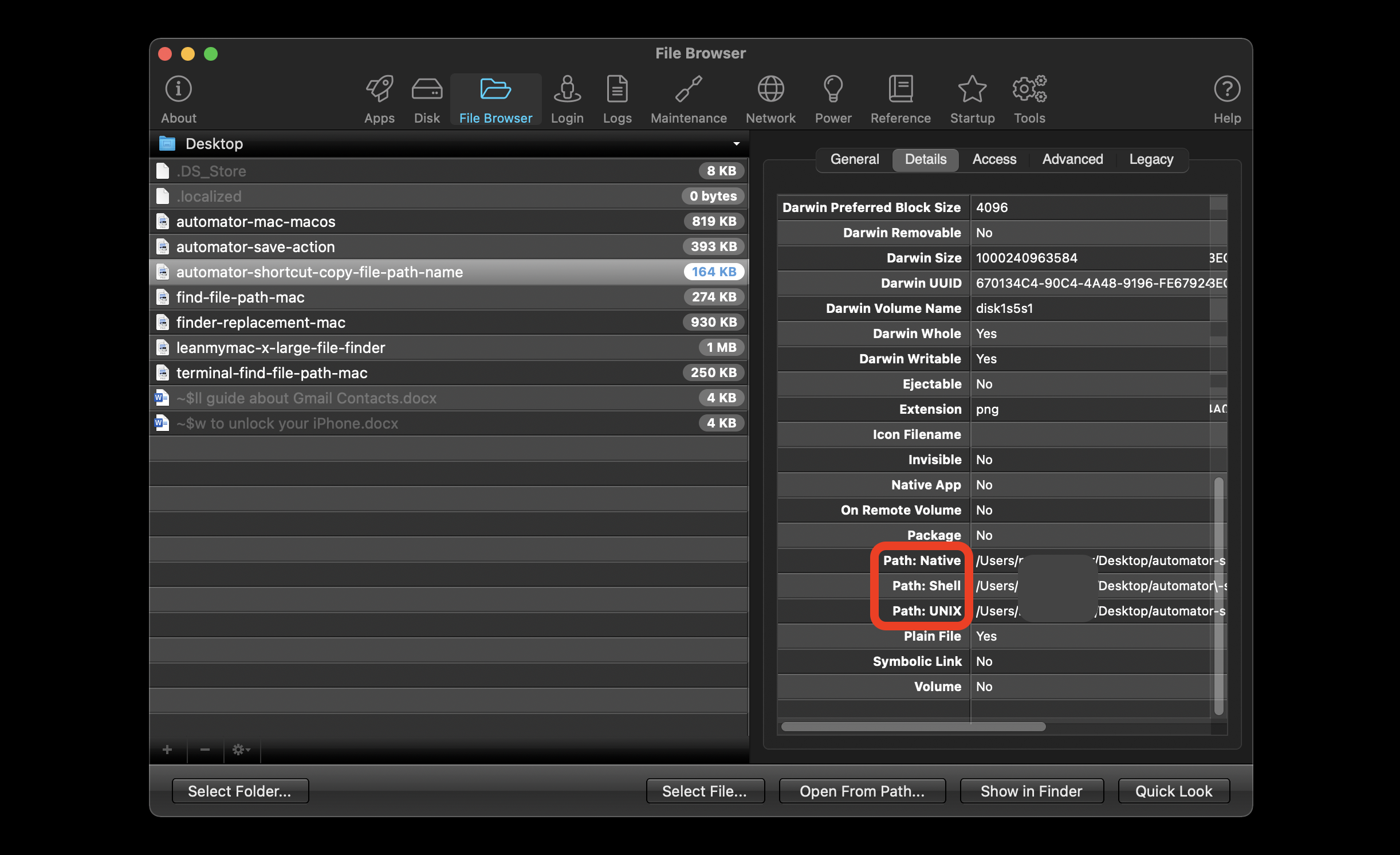
Task: Select the Power section
Action: [x=833, y=99]
